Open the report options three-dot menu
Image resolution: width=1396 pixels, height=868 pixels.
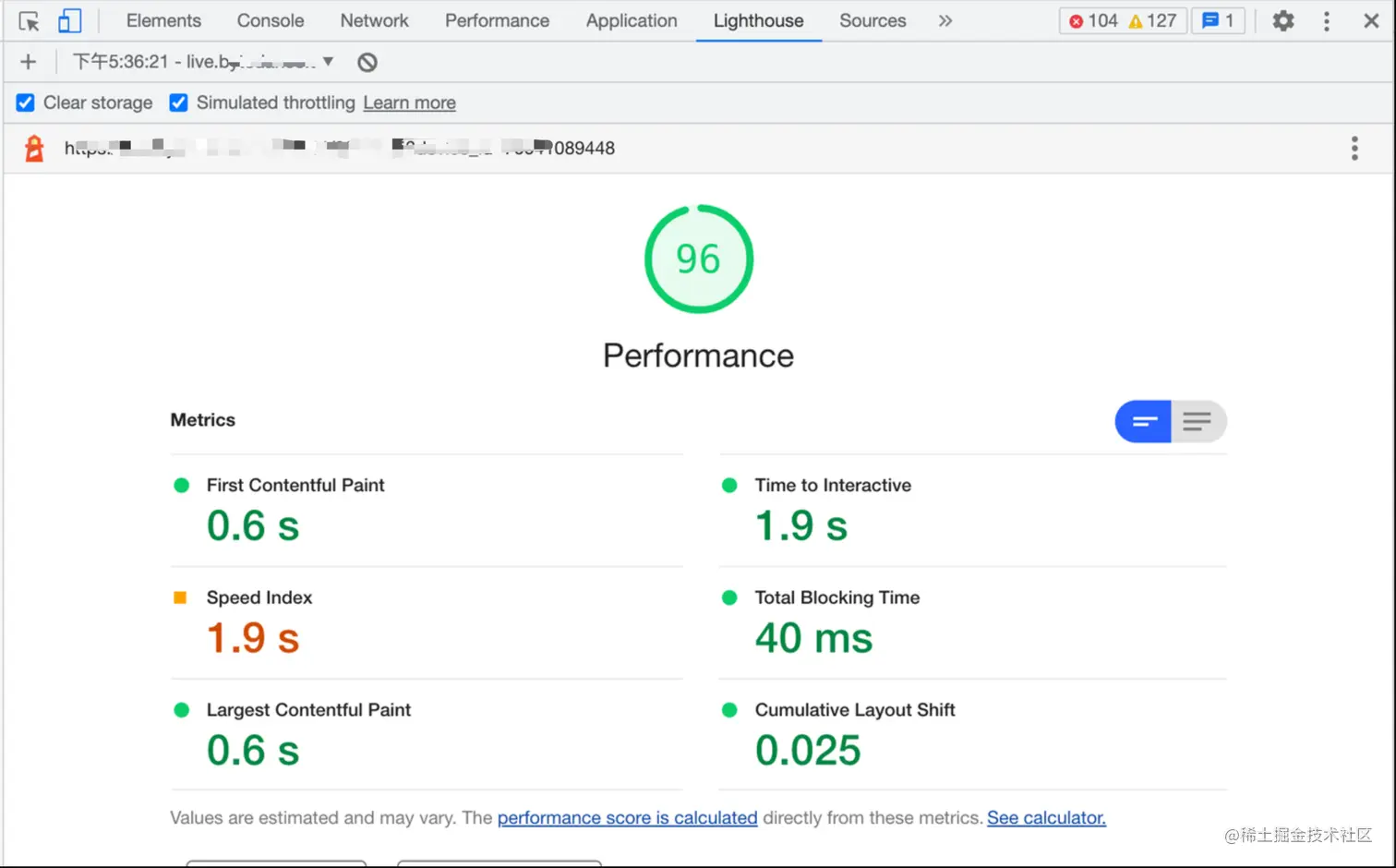point(1354,148)
